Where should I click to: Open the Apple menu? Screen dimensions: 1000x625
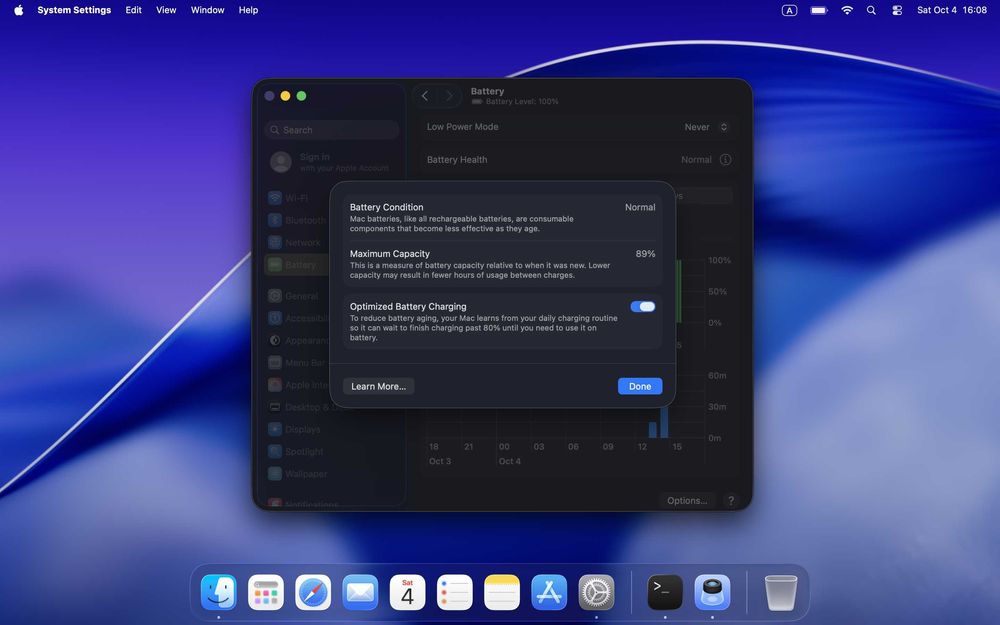[18, 10]
